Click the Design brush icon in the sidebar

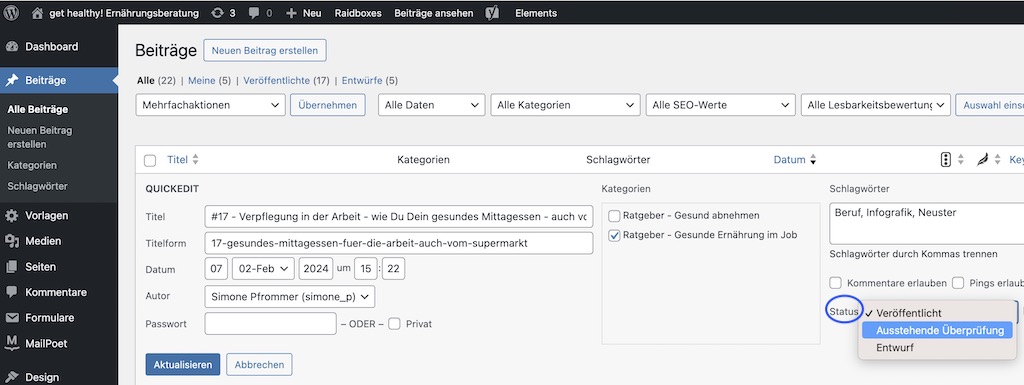[12, 377]
